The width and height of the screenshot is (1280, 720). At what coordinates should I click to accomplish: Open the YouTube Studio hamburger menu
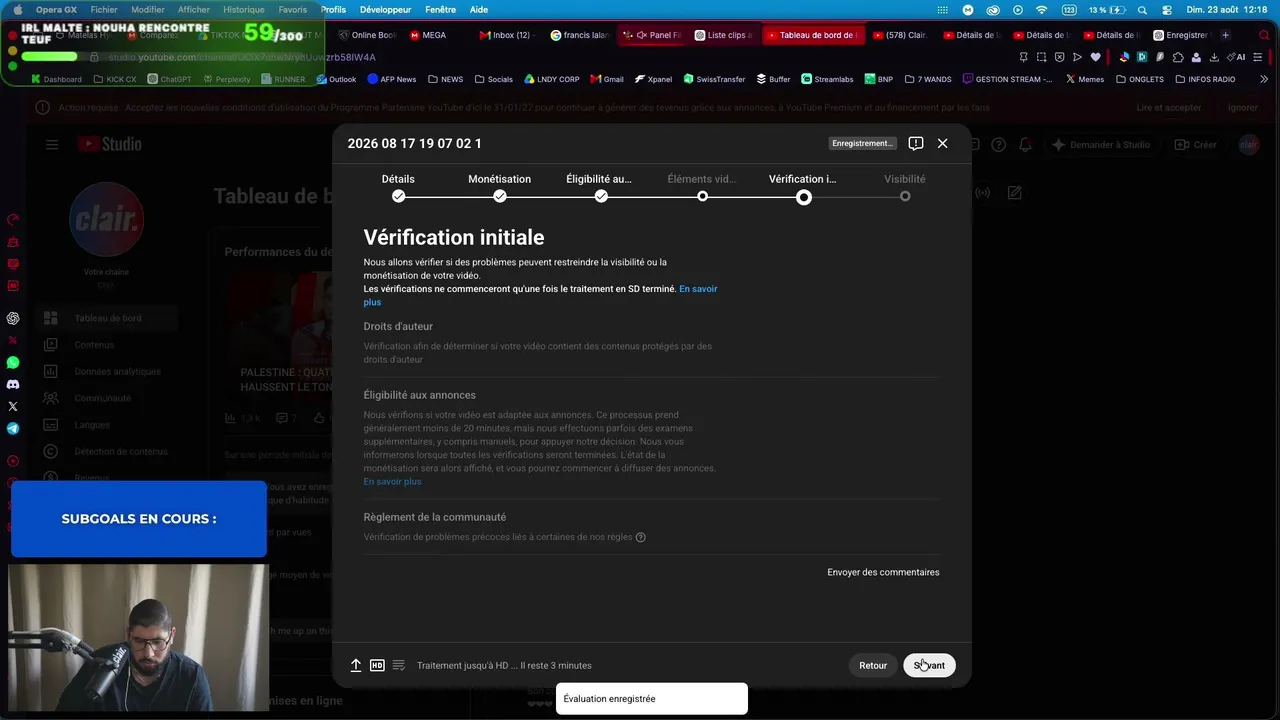tap(52, 144)
